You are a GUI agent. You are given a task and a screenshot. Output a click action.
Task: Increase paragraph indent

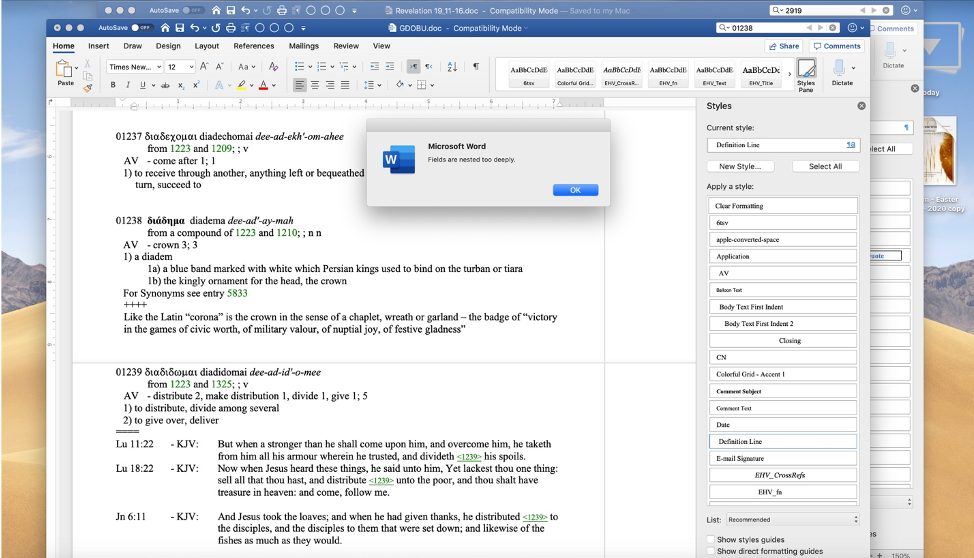tap(389, 66)
